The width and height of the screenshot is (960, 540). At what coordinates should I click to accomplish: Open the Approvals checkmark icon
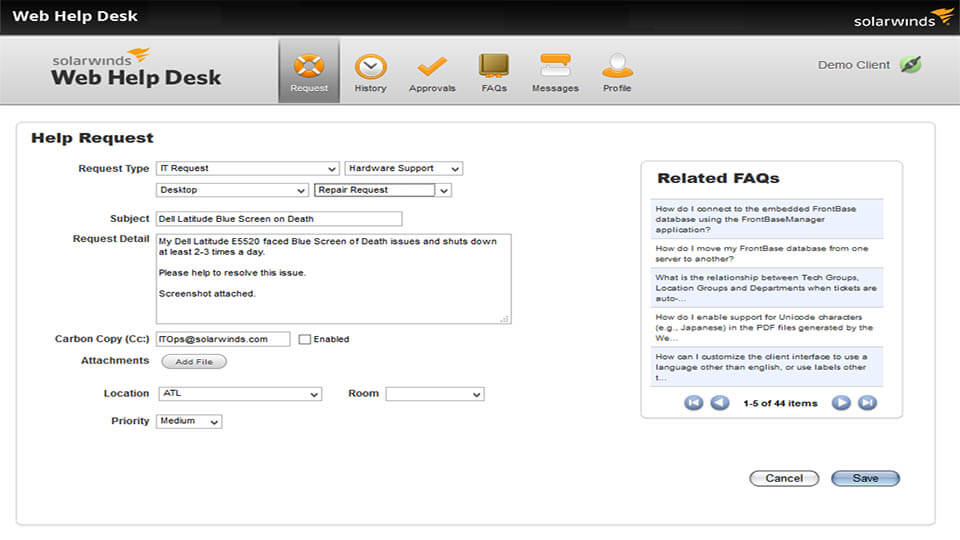432,66
